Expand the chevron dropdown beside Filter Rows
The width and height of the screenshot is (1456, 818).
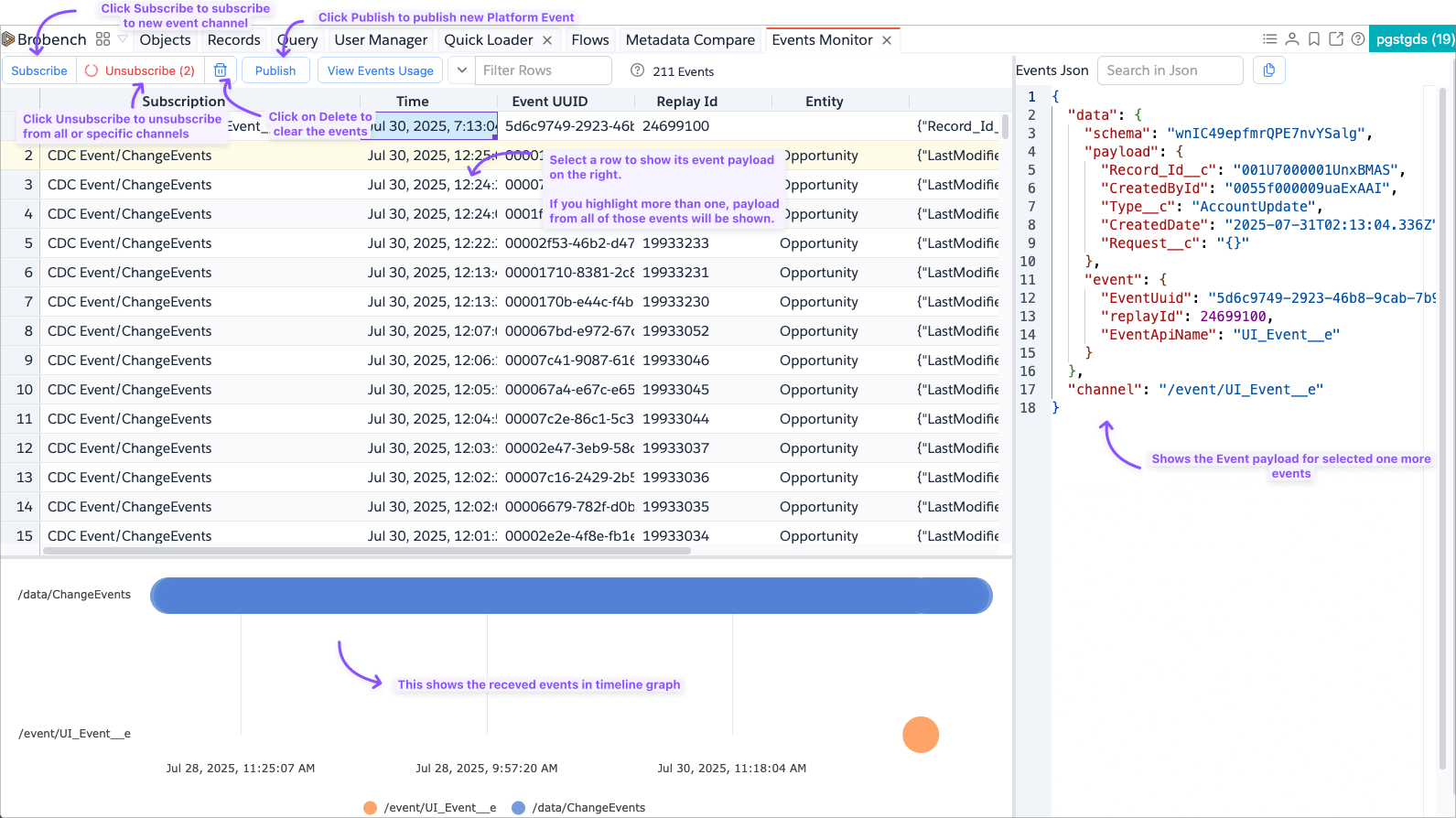(x=461, y=70)
